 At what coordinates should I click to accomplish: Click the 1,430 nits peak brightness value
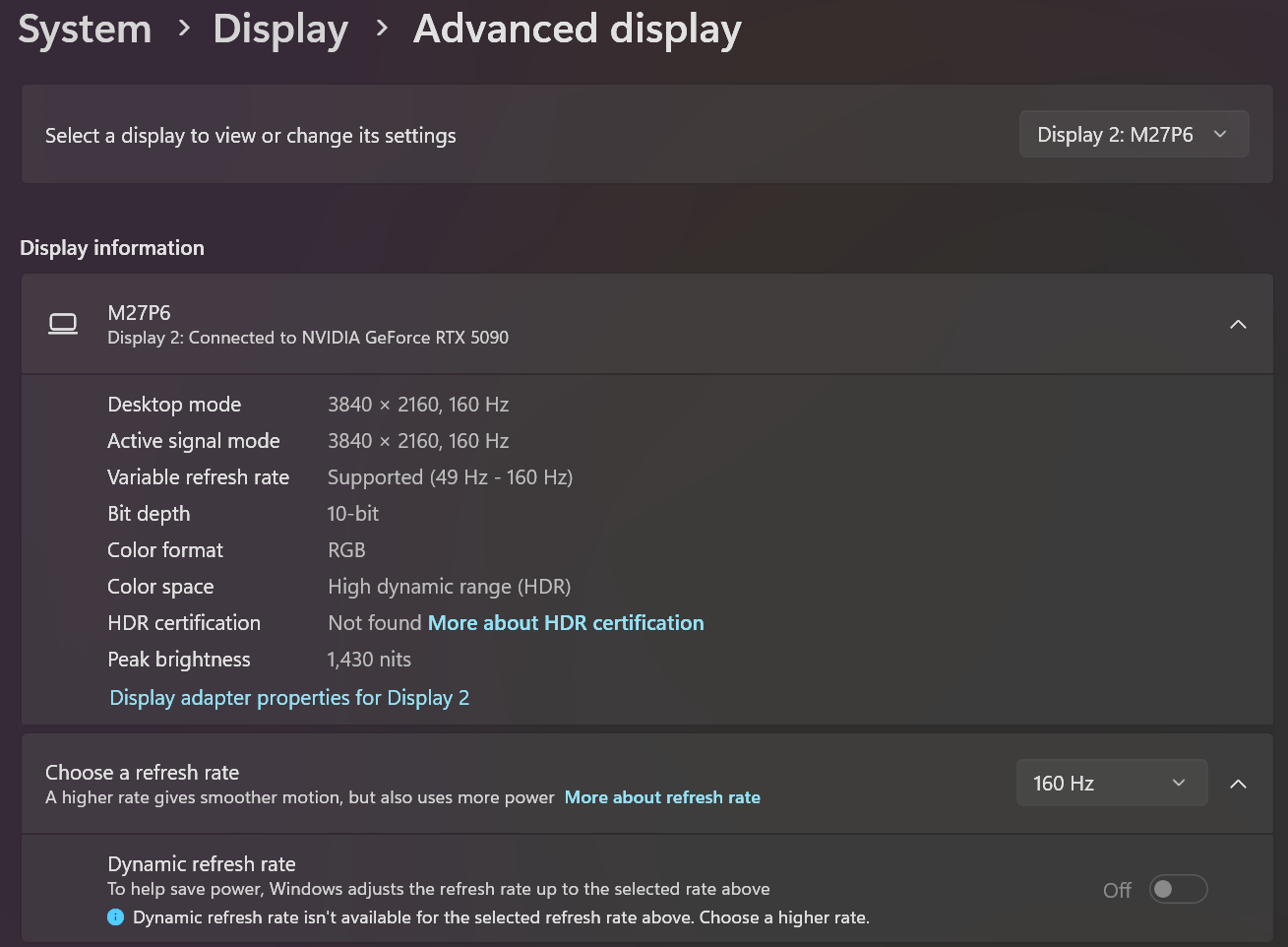point(369,660)
